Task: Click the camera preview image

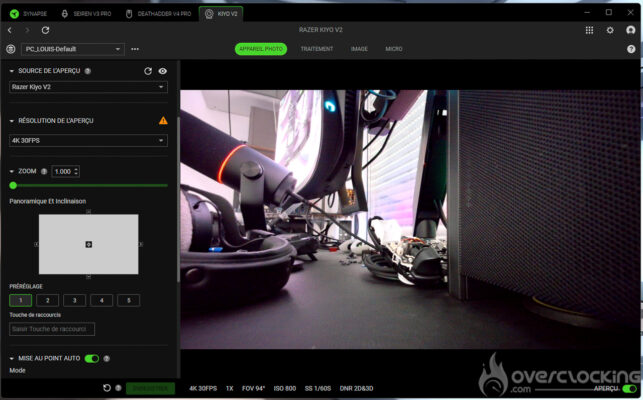Action: [x=410, y=219]
